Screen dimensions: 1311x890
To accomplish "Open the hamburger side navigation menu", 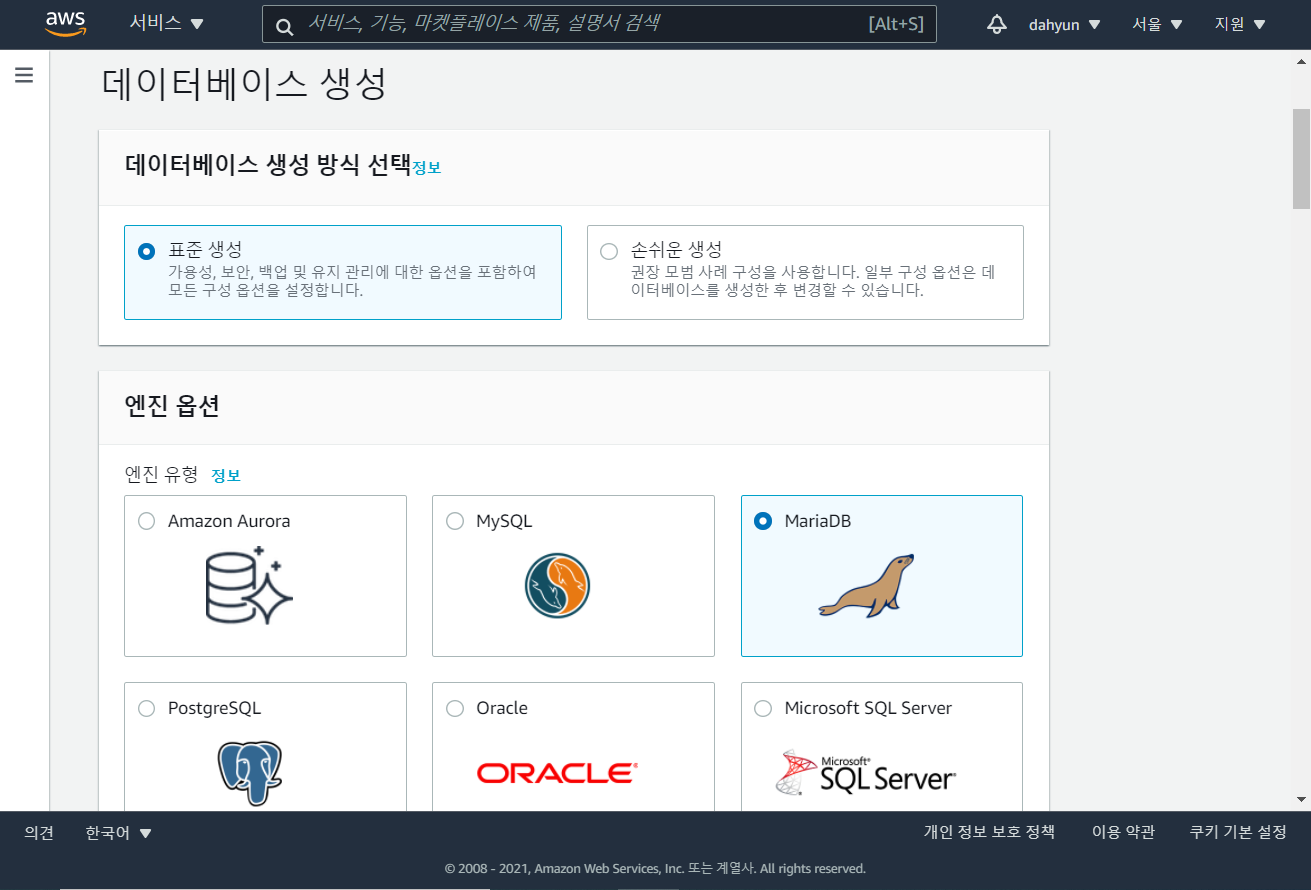I will pos(24,75).
